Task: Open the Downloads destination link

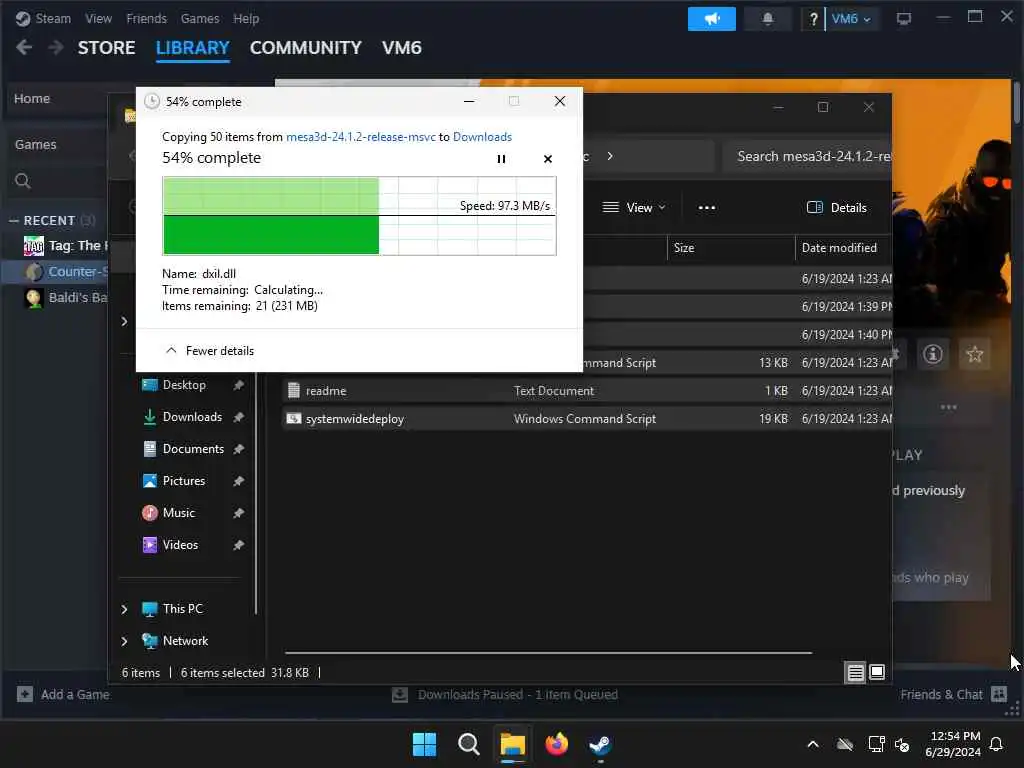Action: point(482,137)
